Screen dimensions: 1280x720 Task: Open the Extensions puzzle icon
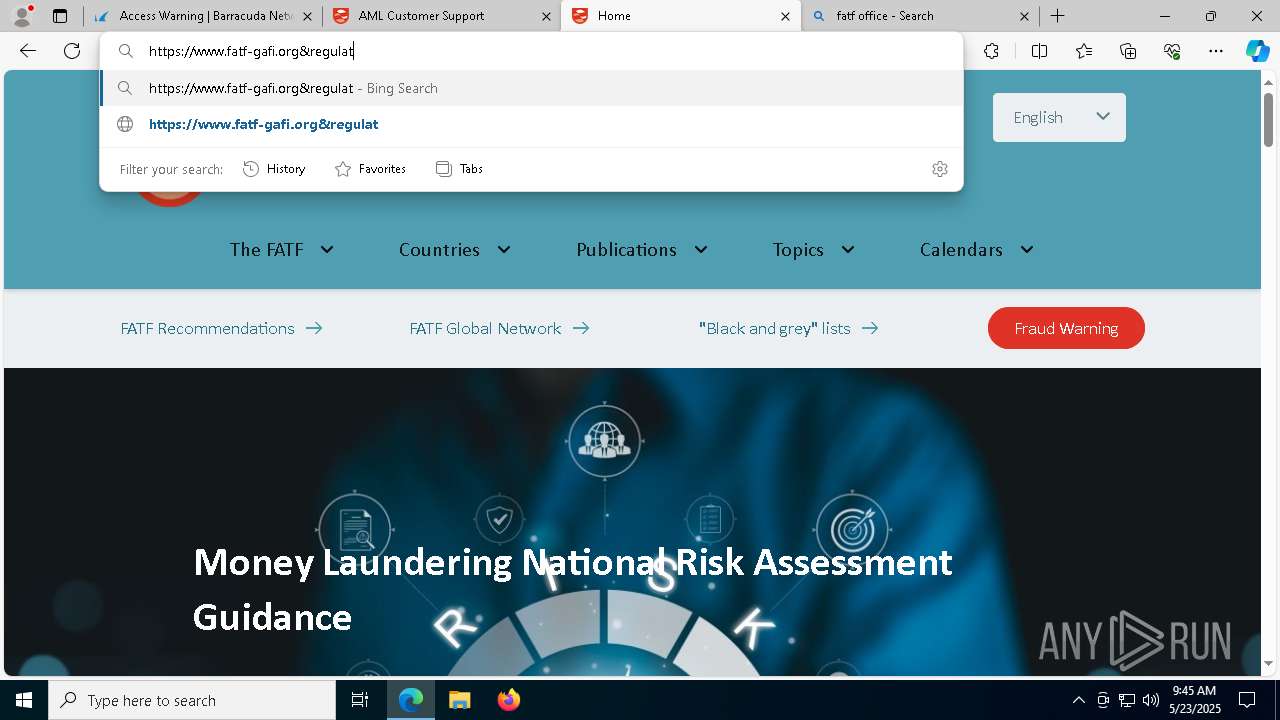991,51
